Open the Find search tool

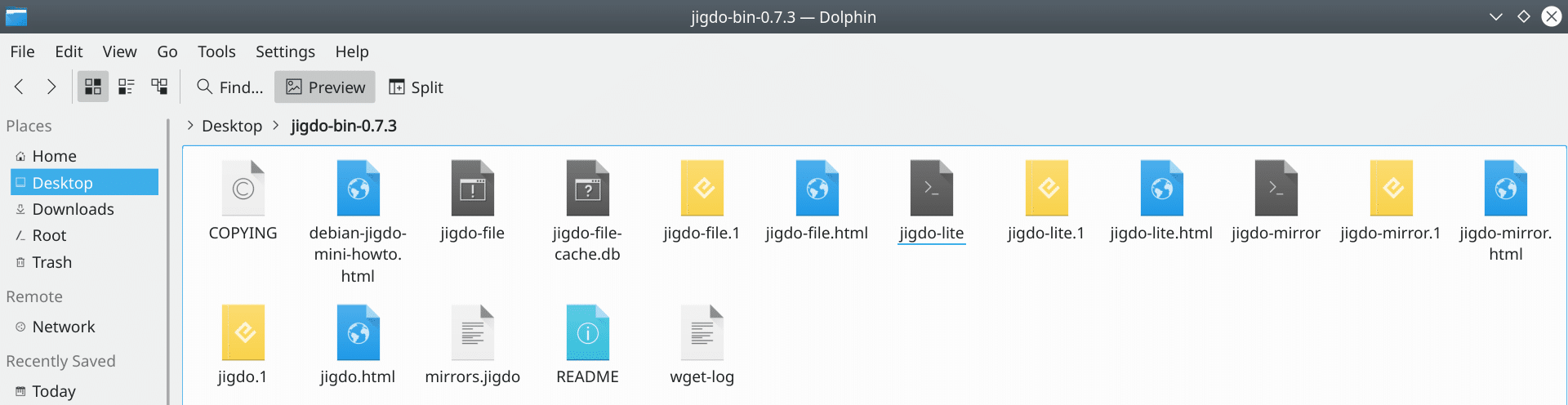[x=230, y=87]
